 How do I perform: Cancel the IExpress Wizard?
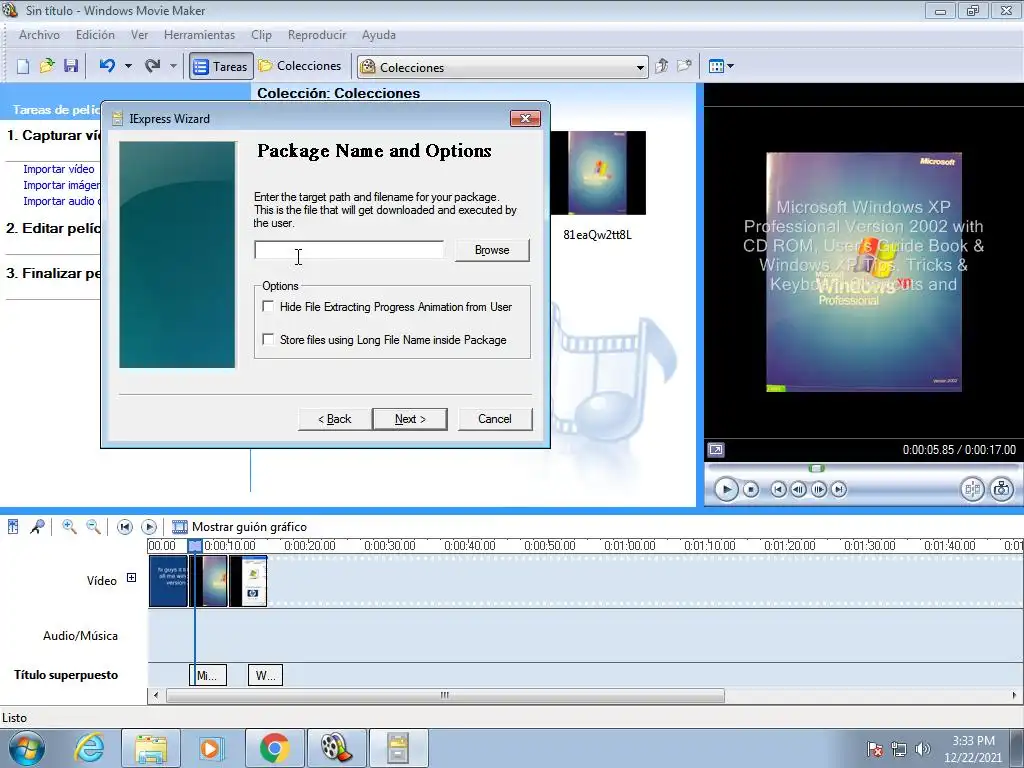click(495, 419)
